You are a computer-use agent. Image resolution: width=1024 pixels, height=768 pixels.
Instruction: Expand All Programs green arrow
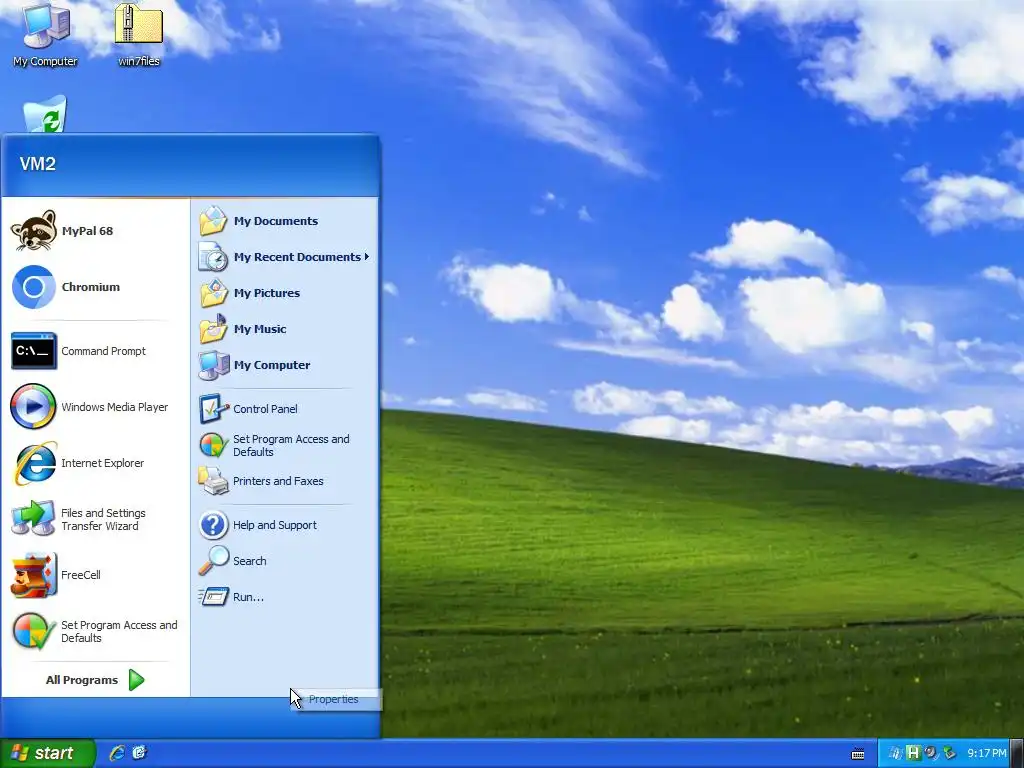(x=136, y=680)
